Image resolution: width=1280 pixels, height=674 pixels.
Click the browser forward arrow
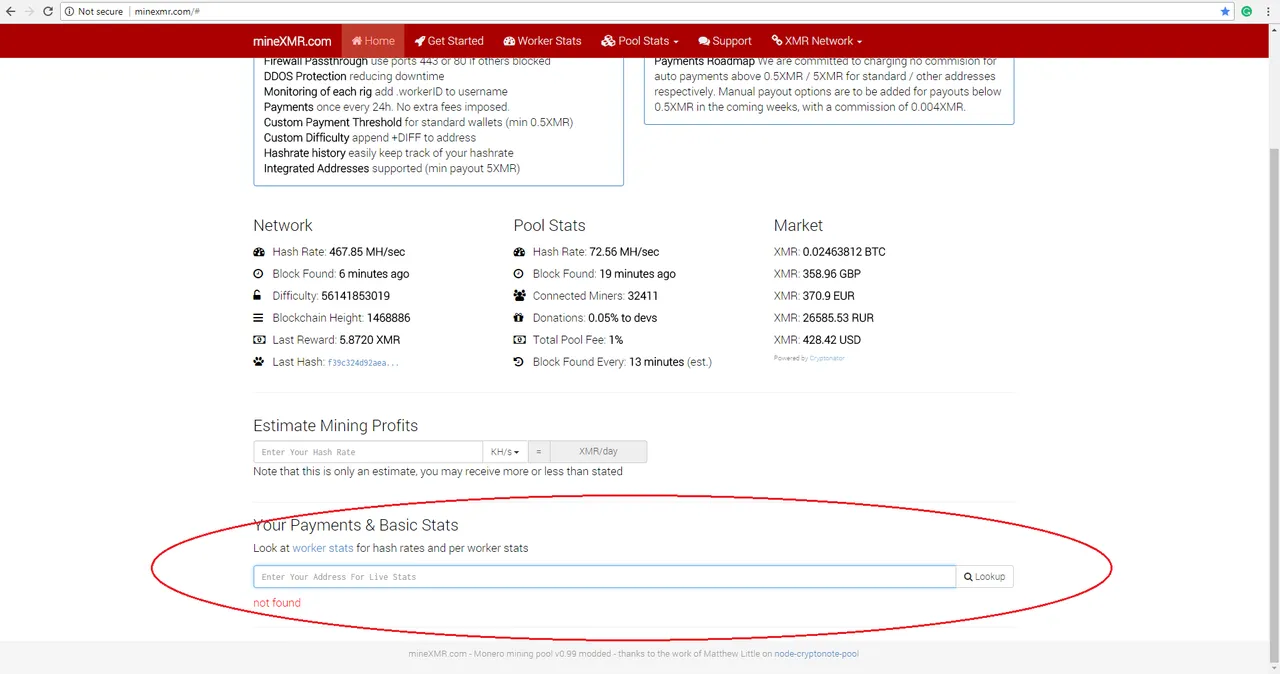(29, 11)
